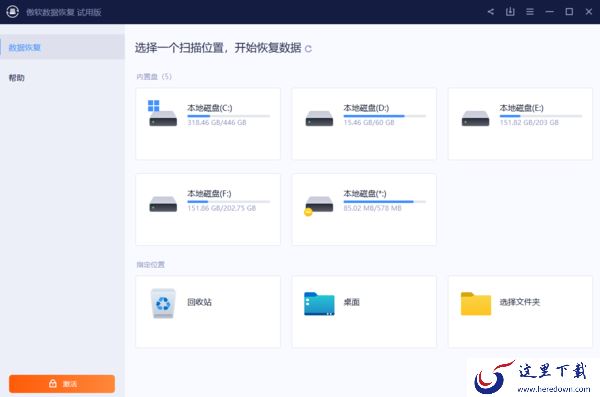Click the app logo in title bar
Viewport: 600px width, 397px height.
point(13,11)
